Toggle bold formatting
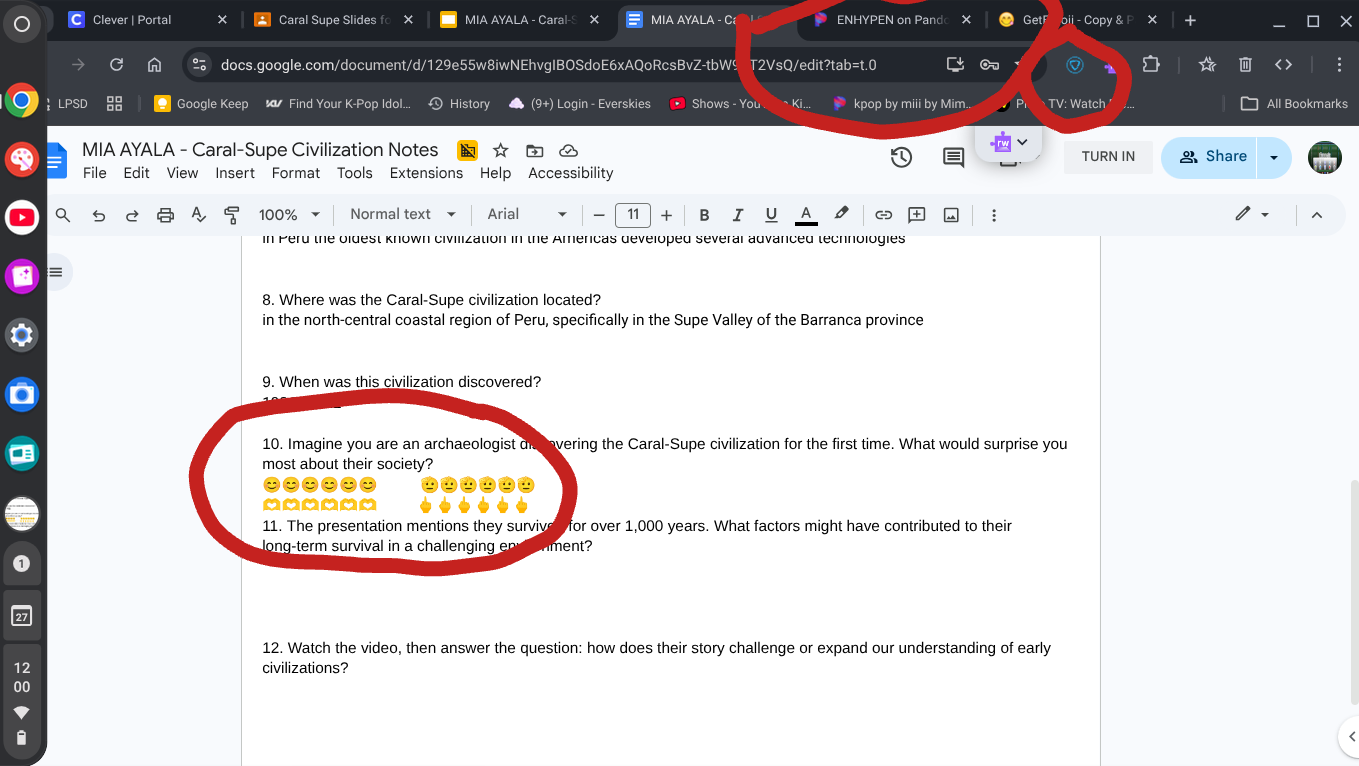Viewport: 1359px width, 766px height. [x=704, y=215]
